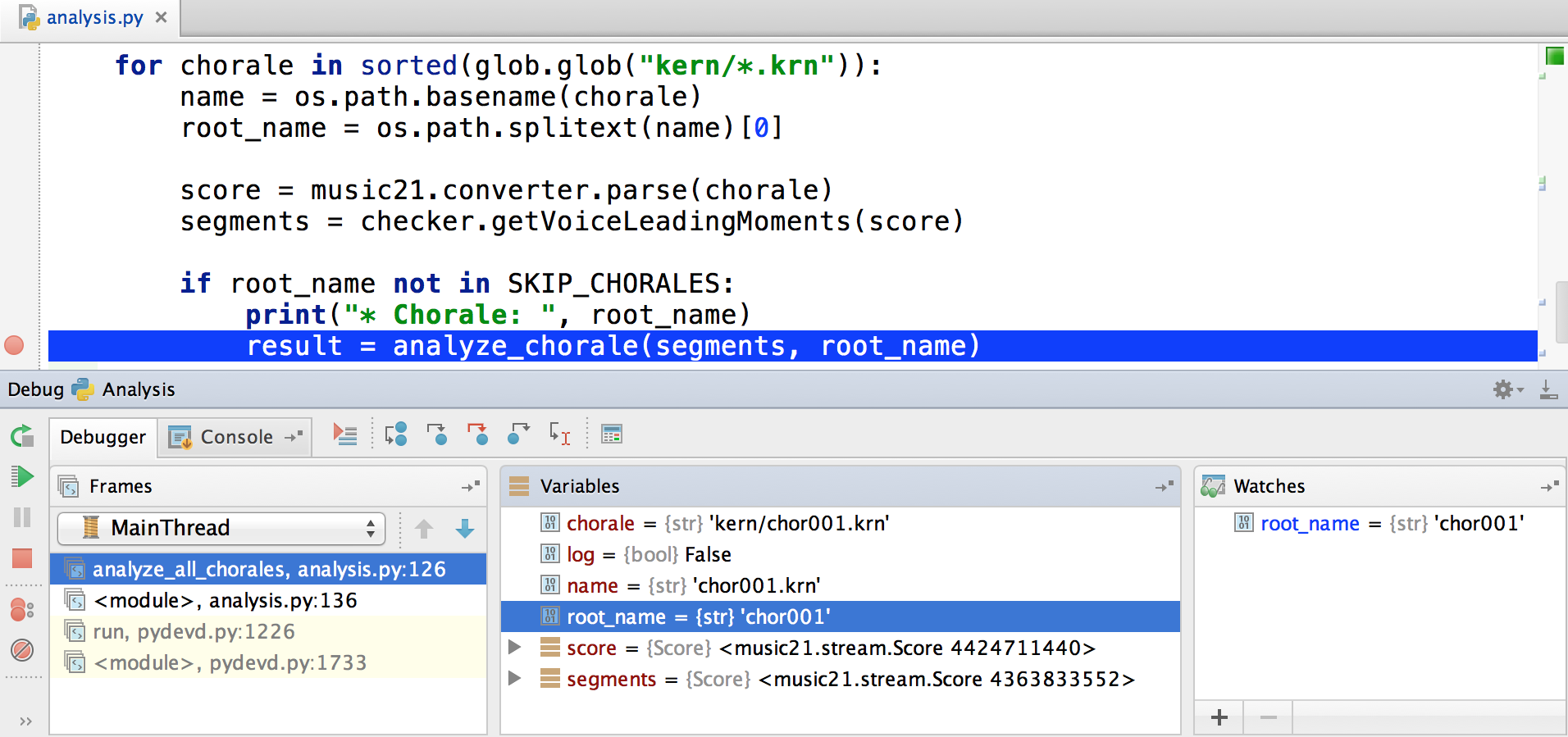
Task: Toggle the Mute Breakpoints icon
Action: tap(22, 651)
